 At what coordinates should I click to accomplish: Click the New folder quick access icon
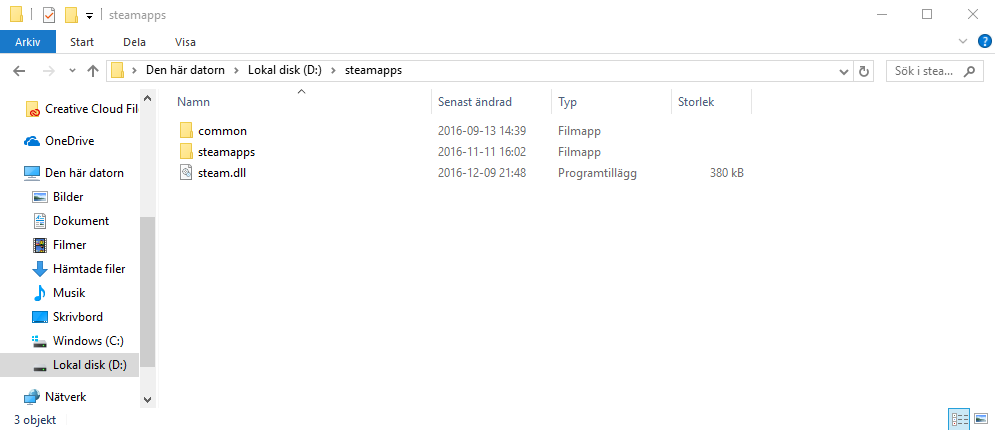click(x=72, y=15)
